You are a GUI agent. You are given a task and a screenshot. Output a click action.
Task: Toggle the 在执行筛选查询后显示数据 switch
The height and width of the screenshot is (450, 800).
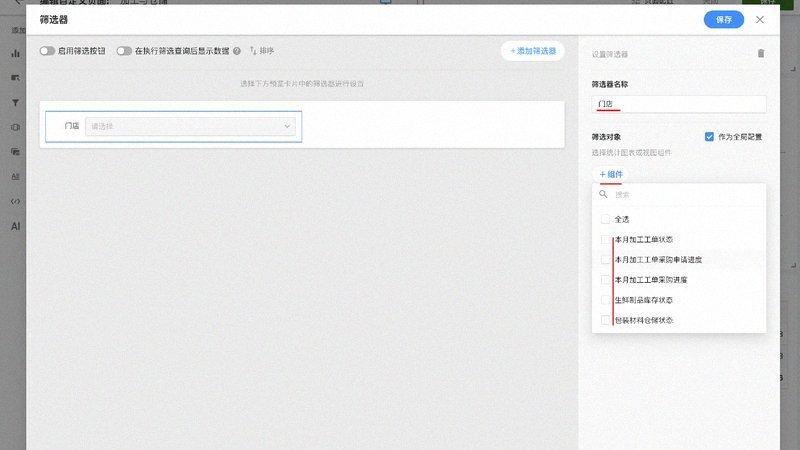[124, 51]
